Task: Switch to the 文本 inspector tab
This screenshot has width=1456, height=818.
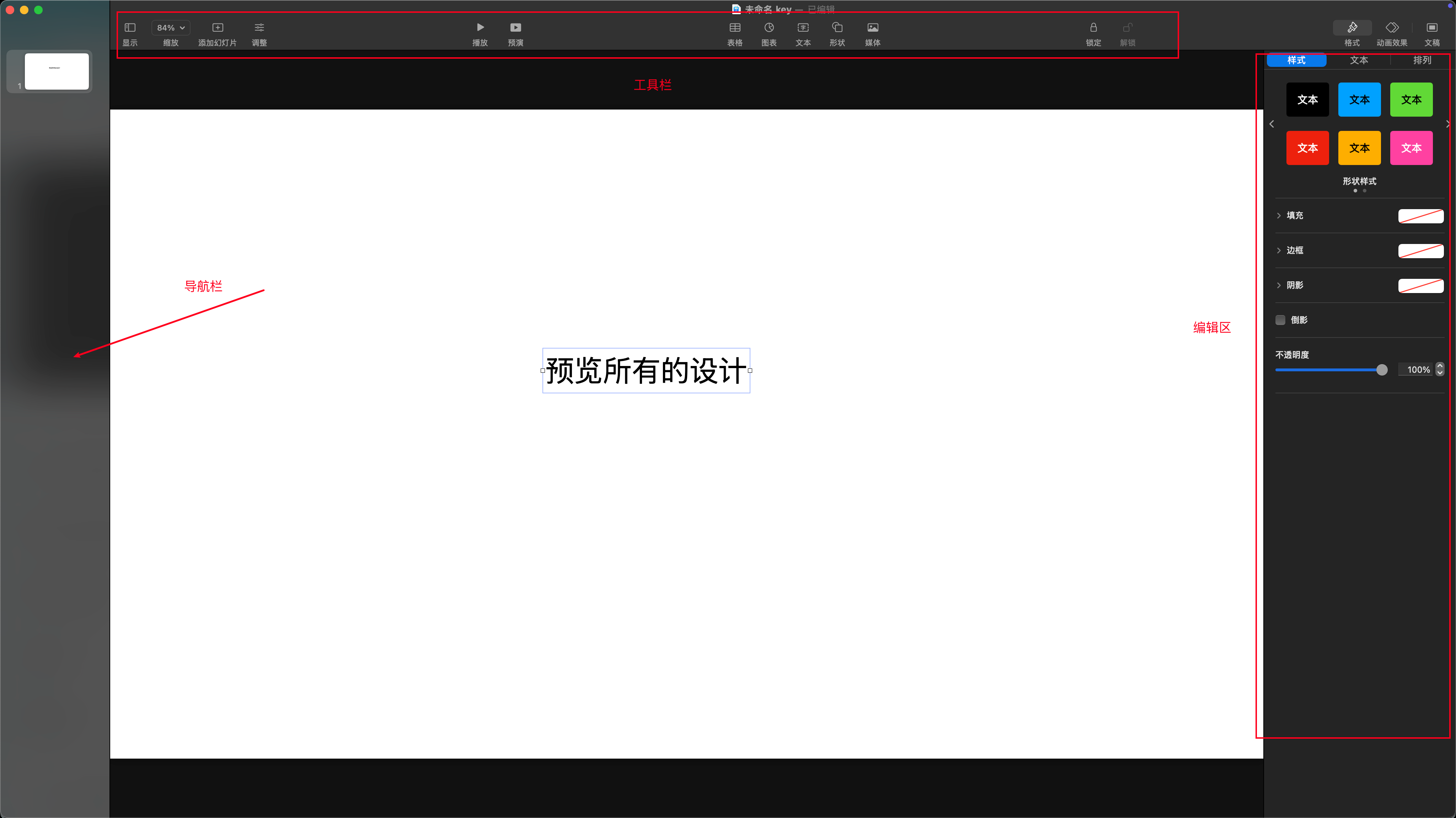Action: click(x=1359, y=60)
